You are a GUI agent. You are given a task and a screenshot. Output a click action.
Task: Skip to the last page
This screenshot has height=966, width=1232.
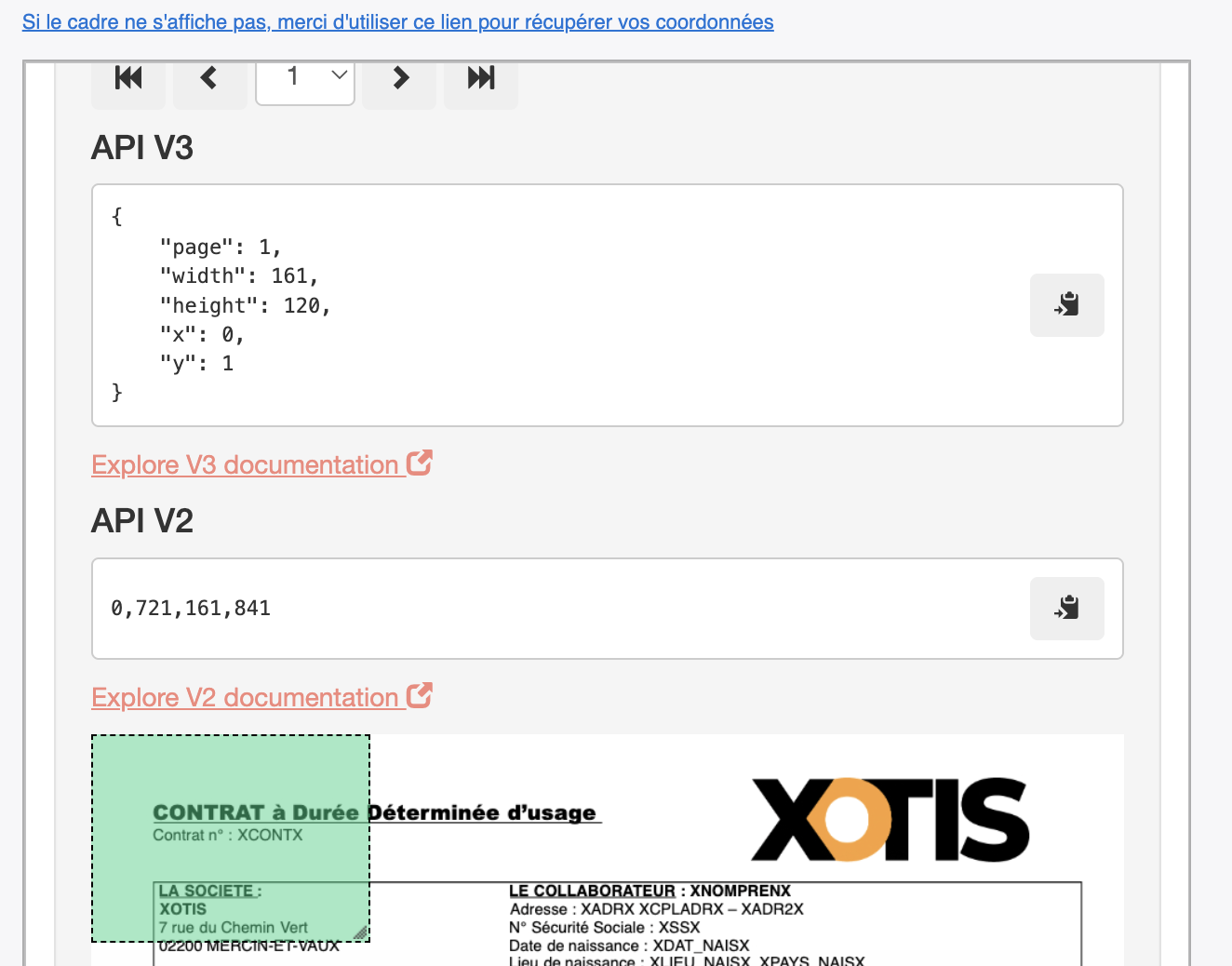coord(481,78)
